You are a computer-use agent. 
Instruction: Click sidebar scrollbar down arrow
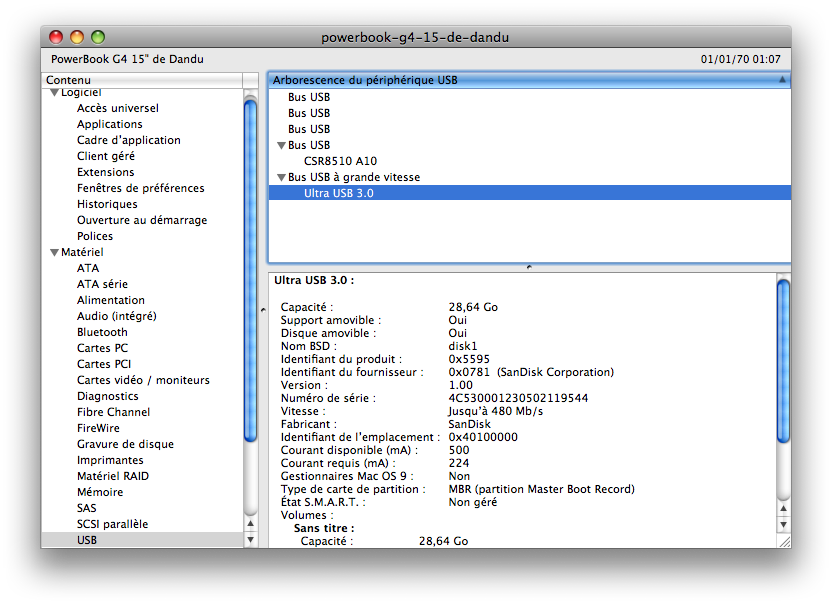point(250,540)
